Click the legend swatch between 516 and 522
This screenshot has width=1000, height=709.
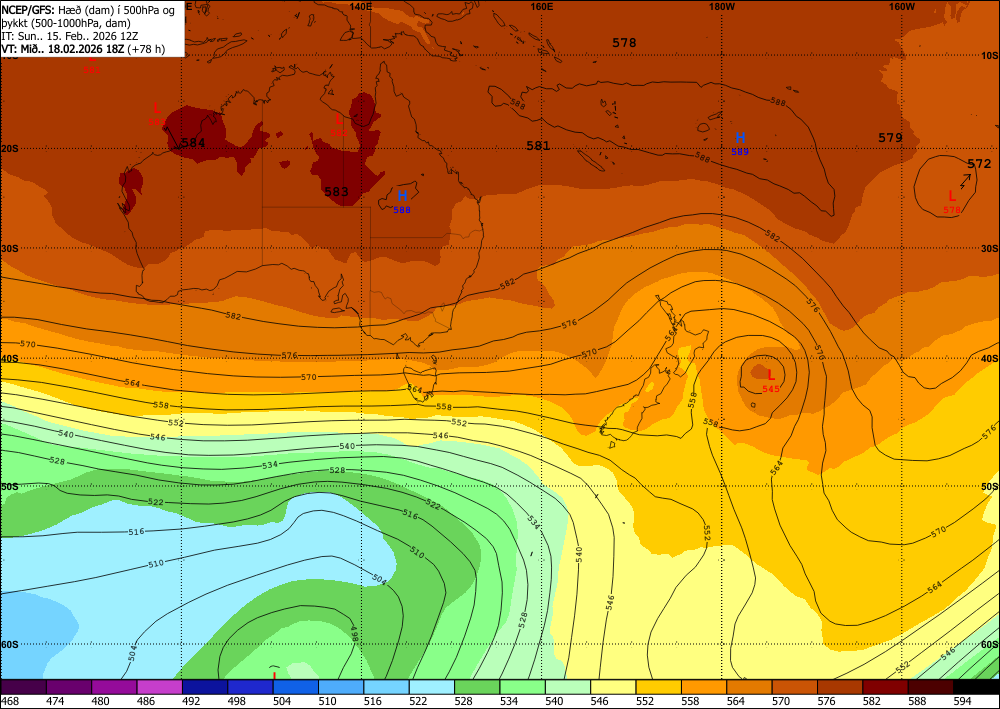(386, 687)
